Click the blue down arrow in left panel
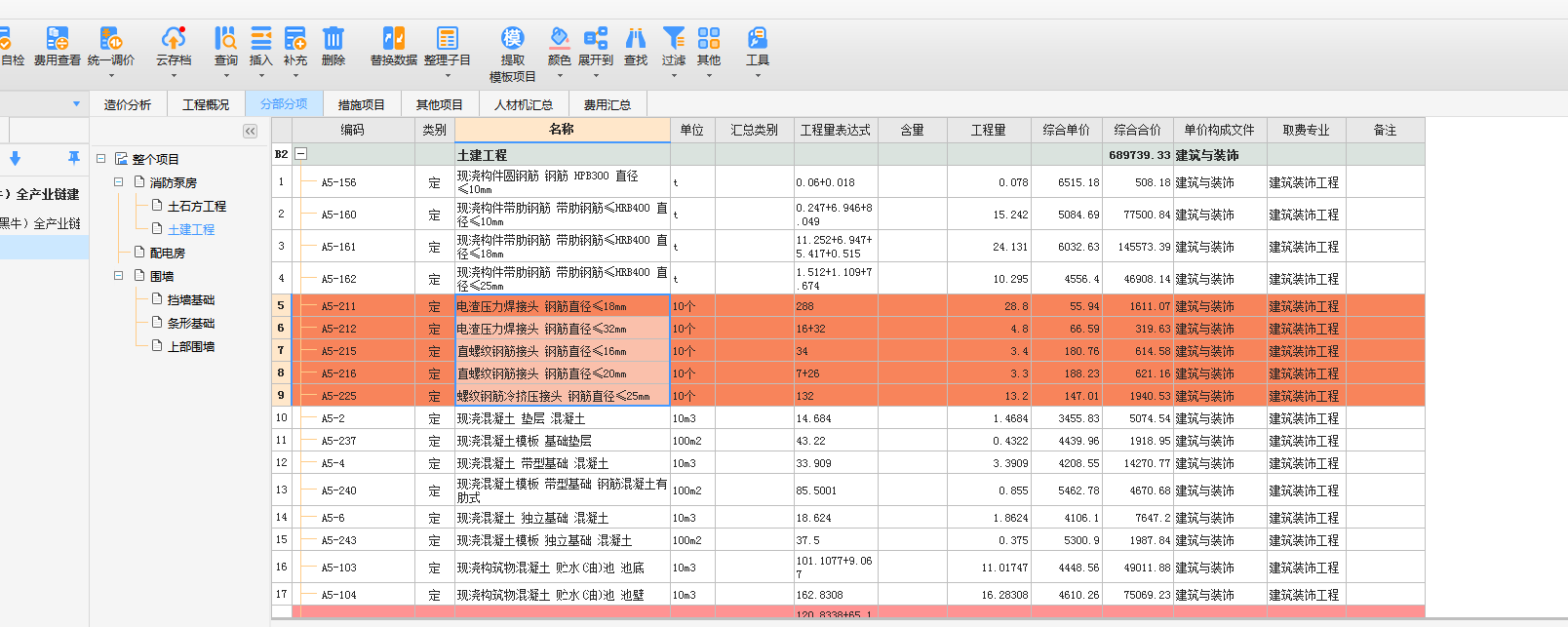1568x627 pixels. [15, 158]
